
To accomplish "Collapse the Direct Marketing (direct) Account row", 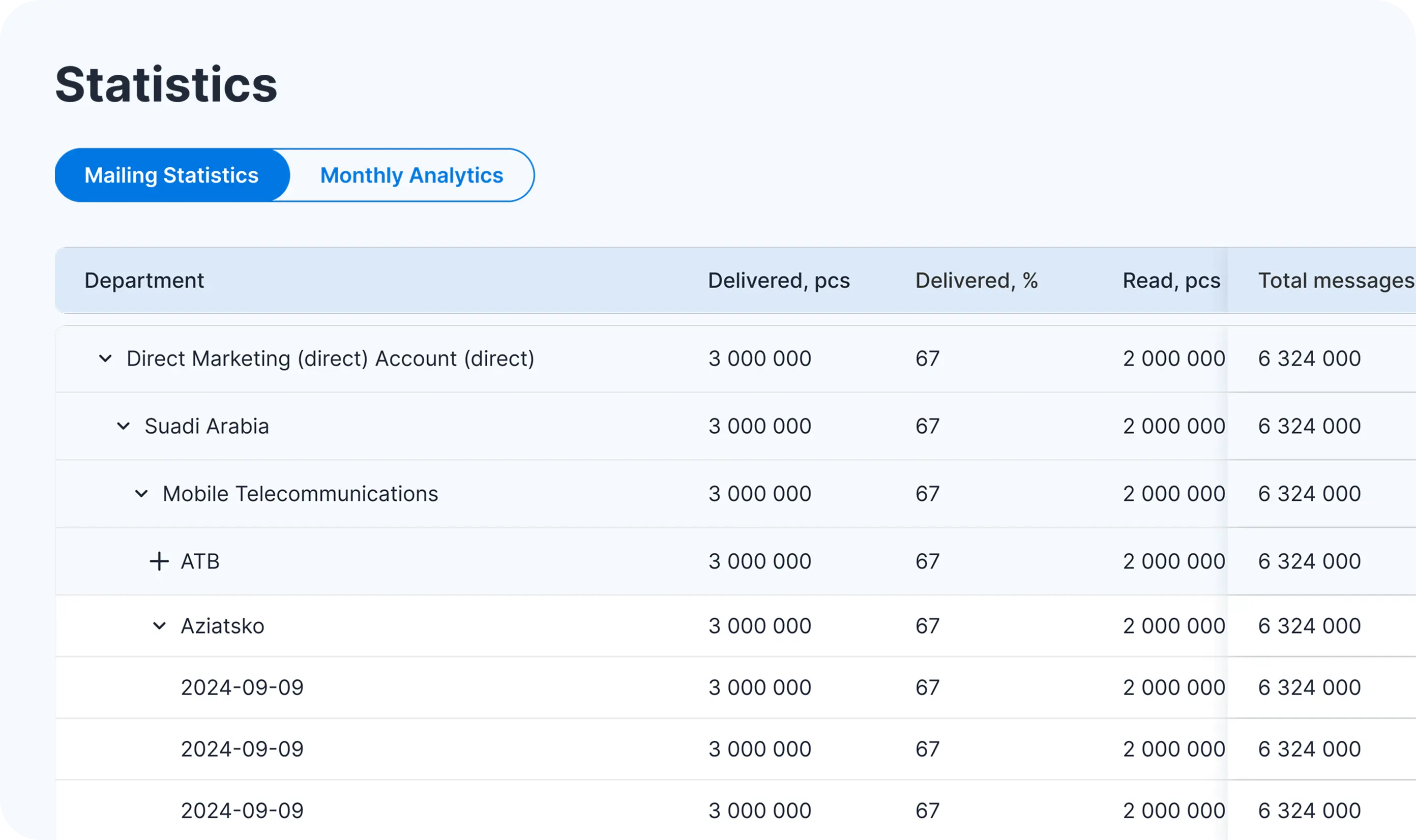I will [x=105, y=358].
